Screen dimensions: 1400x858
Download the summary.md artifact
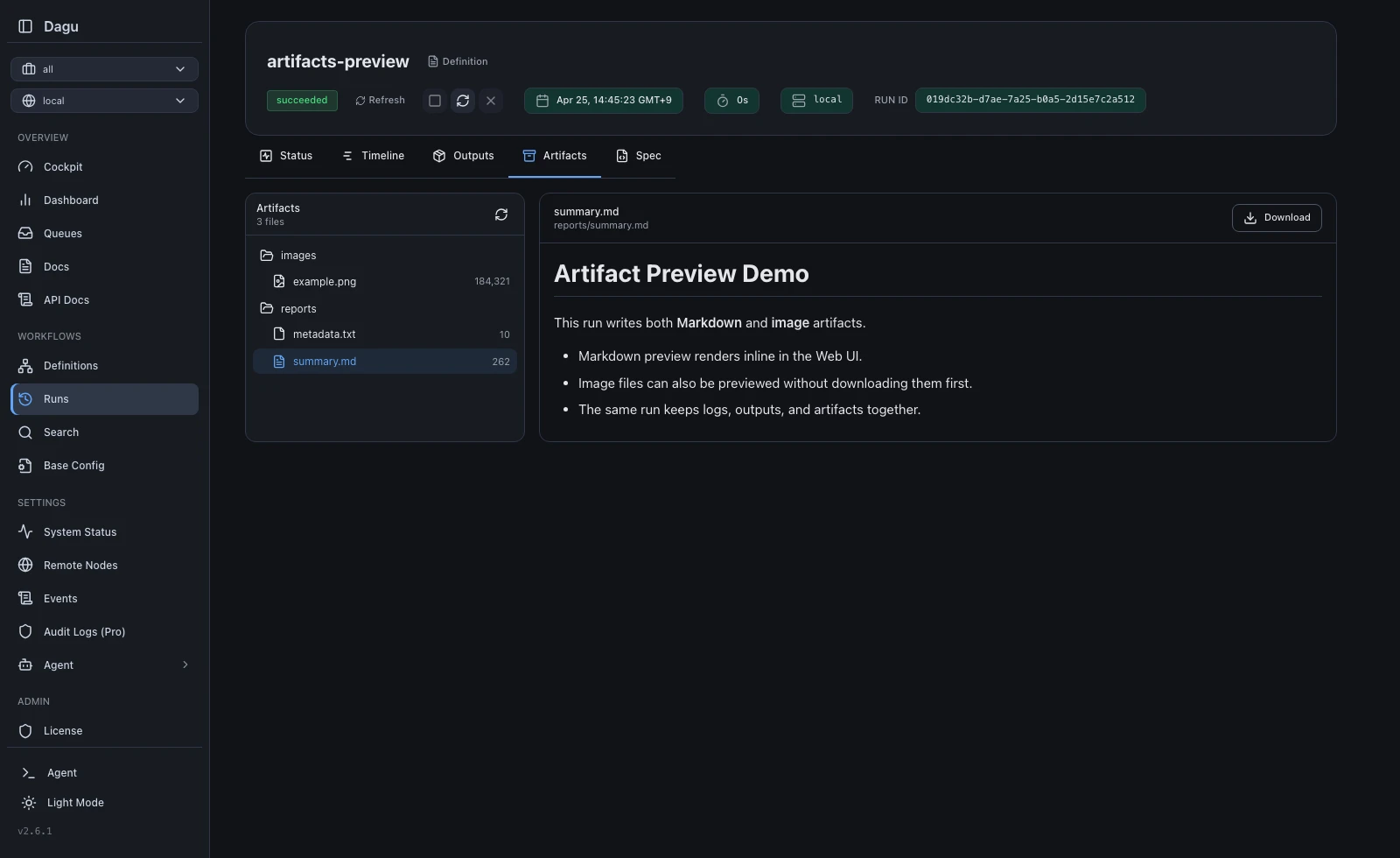click(x=1277, y=218)
